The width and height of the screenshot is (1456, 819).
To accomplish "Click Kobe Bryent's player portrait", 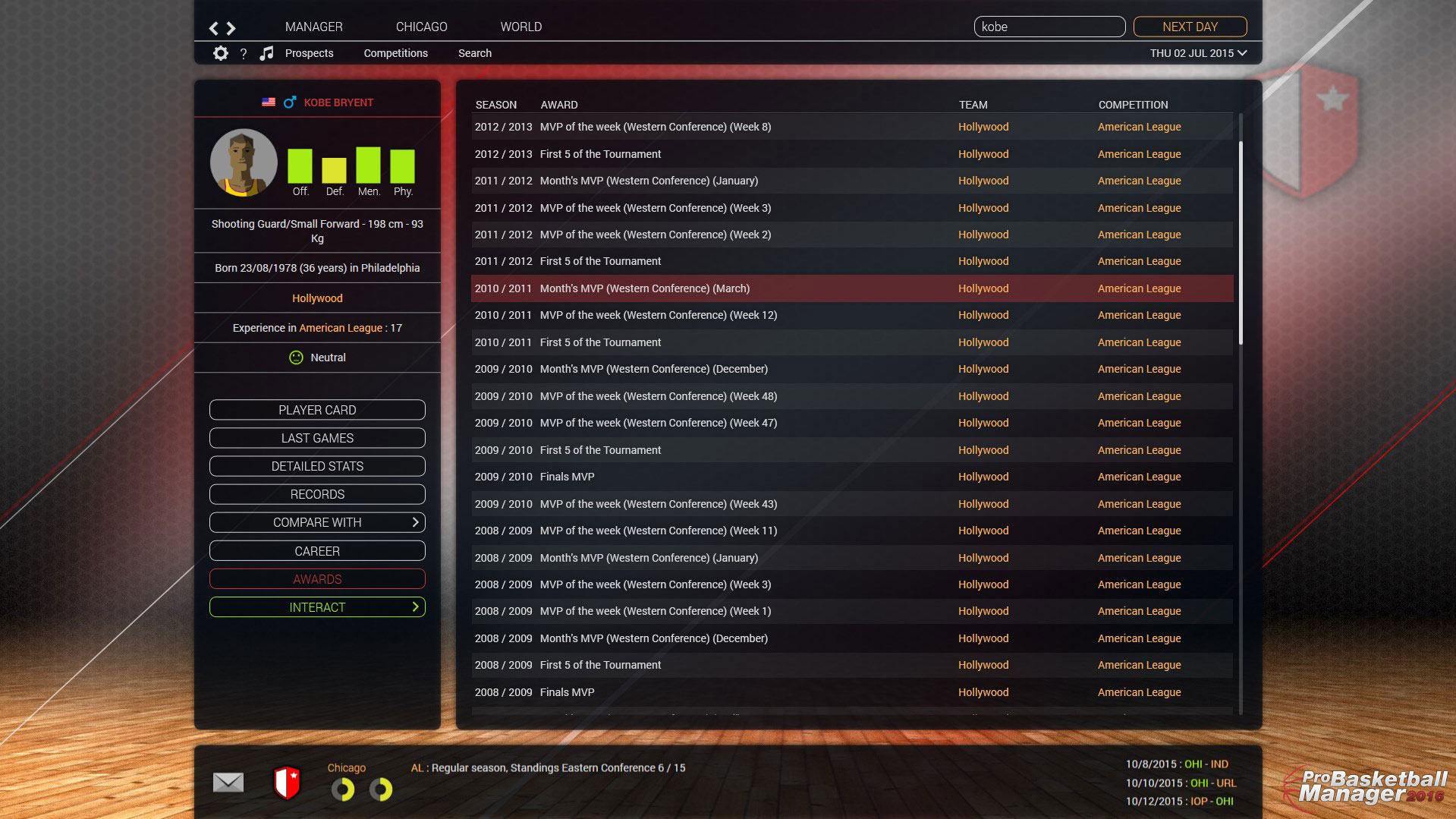I will coord(244,163).
